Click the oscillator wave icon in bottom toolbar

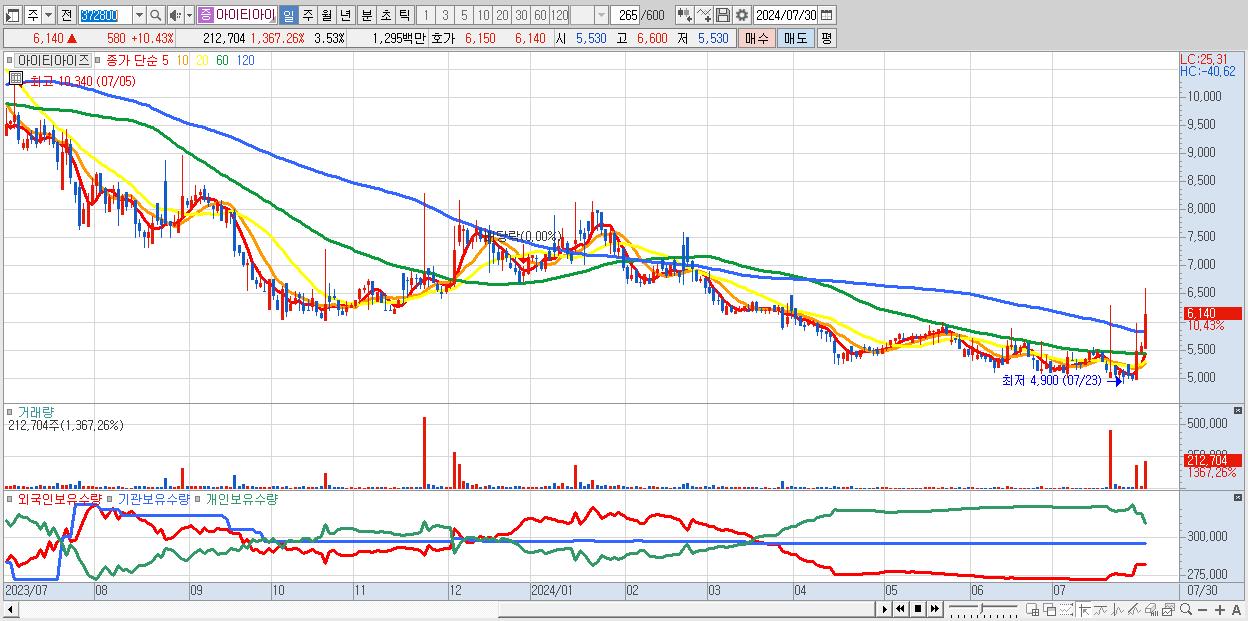(x=1118, y=609)
